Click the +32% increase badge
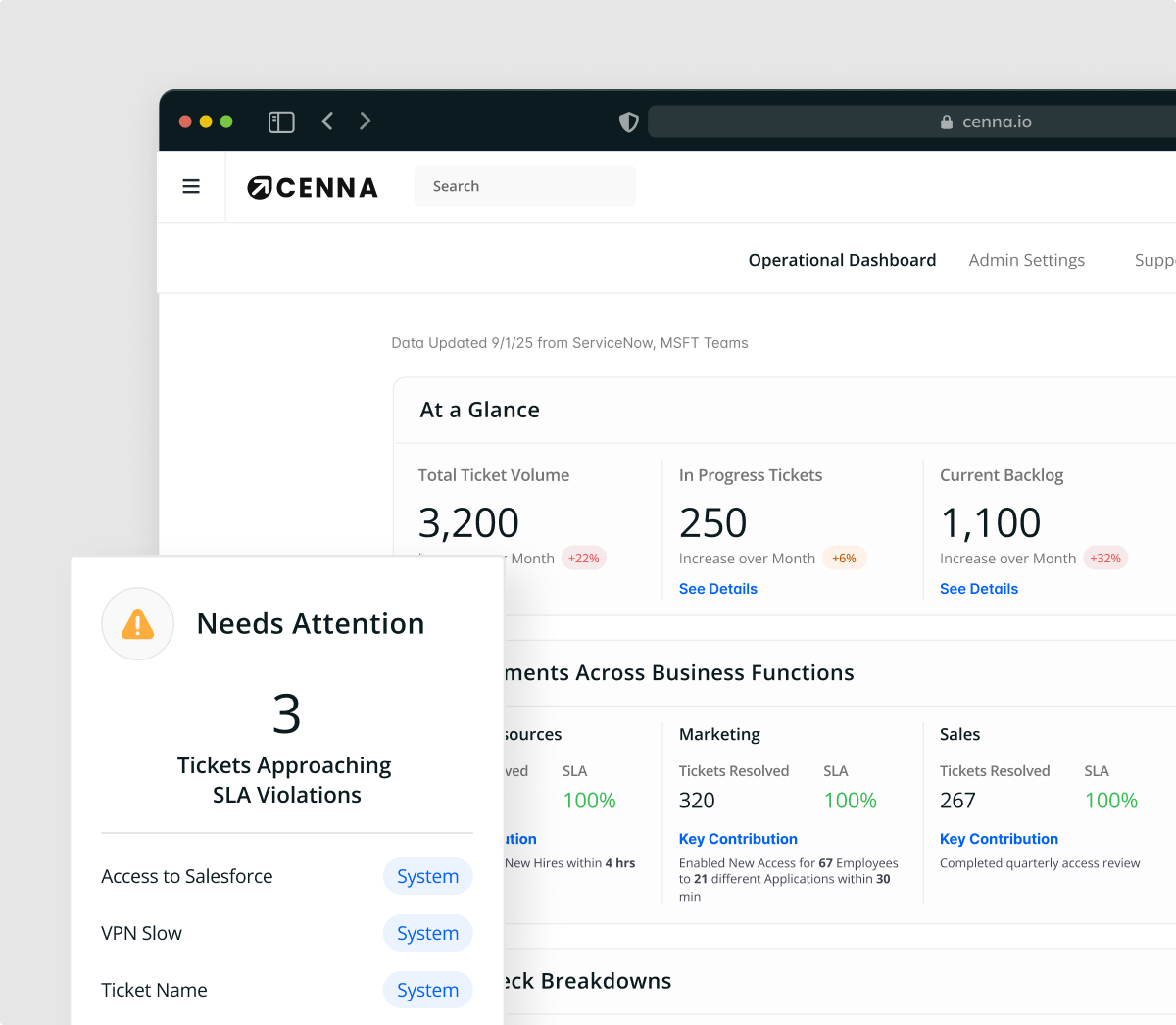Image resolution: width=1176 pixels, height=1025 pixels. tap(1105, 558)
